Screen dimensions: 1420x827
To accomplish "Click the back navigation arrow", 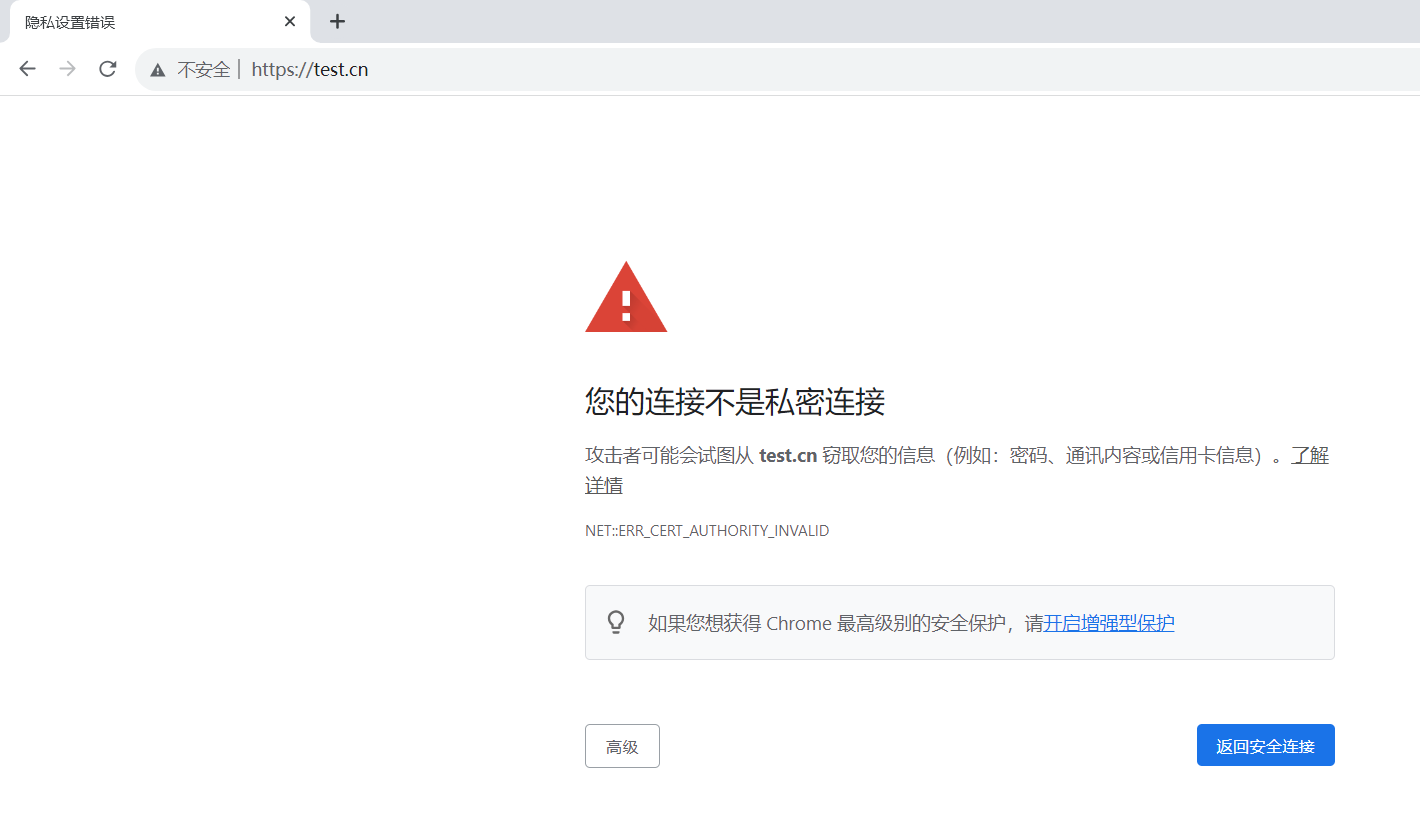I will tap(28, 69).
